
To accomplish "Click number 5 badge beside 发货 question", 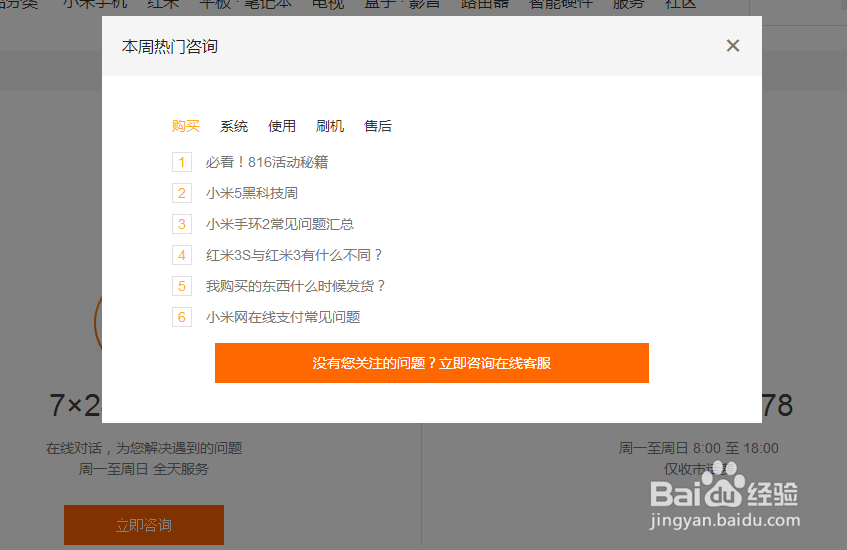I will (182, 286).
